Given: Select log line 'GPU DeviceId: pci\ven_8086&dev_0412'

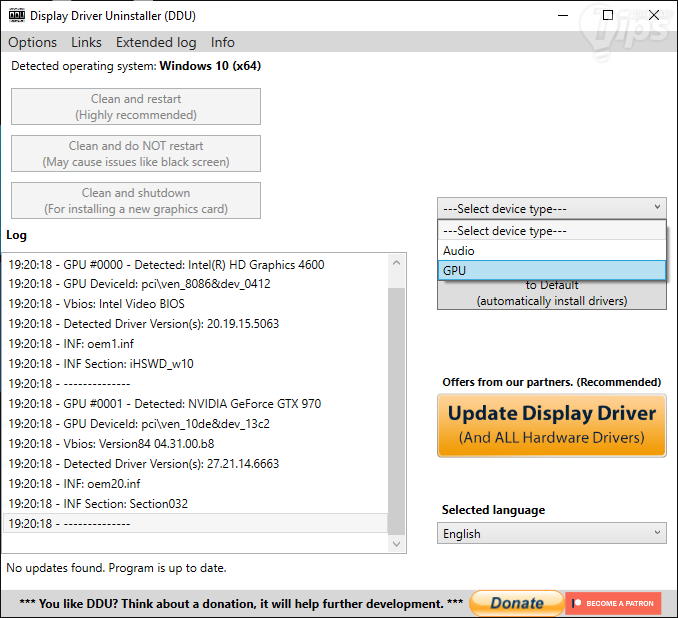Looking at the screenshot, I should pos(195,284).
